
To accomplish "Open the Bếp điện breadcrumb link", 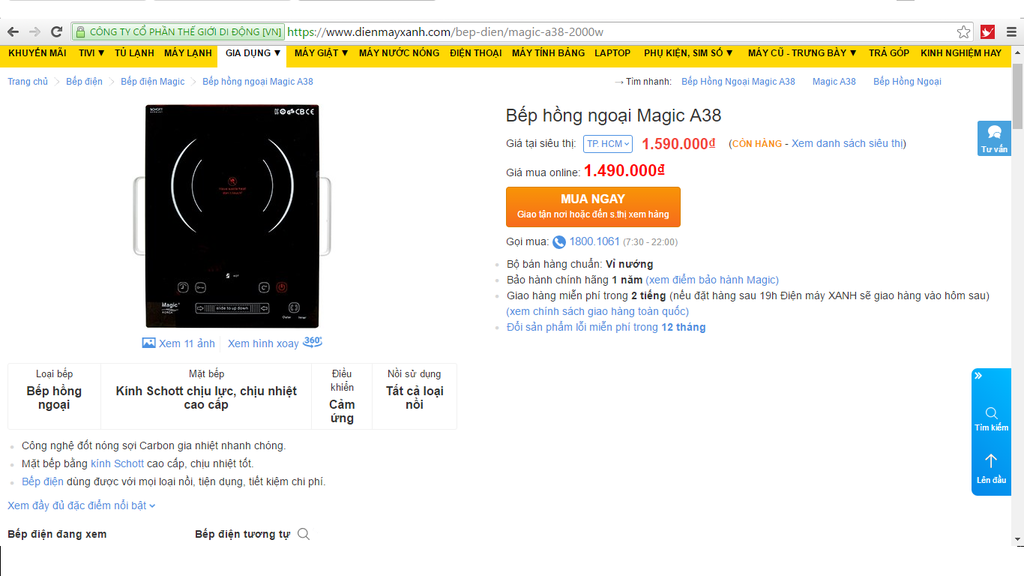I will (x=84, y=82).
